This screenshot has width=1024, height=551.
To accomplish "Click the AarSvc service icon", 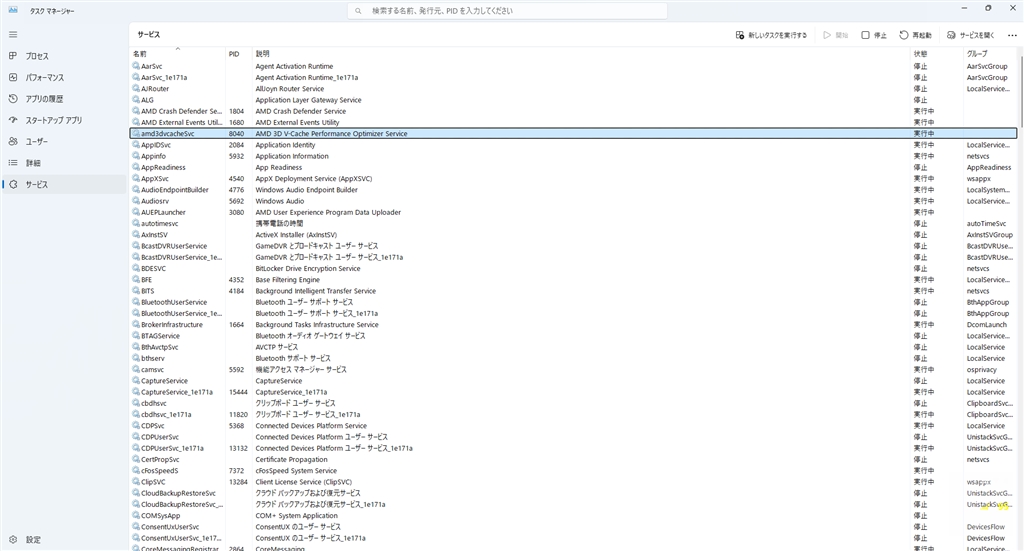I will pos(136,66).
